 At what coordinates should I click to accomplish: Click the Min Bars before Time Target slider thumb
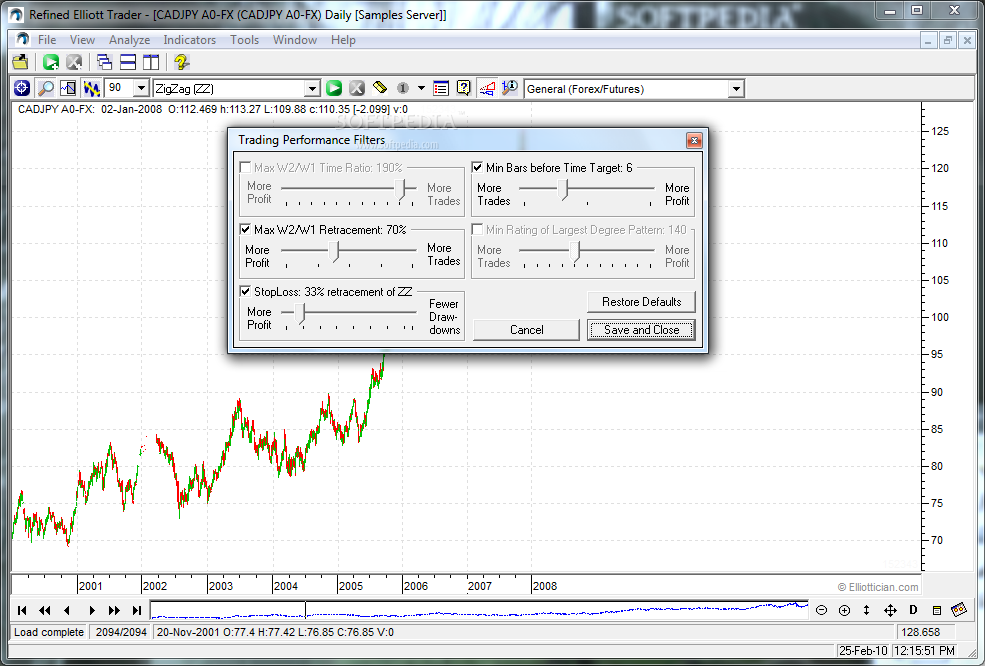(x=564, y=189)
